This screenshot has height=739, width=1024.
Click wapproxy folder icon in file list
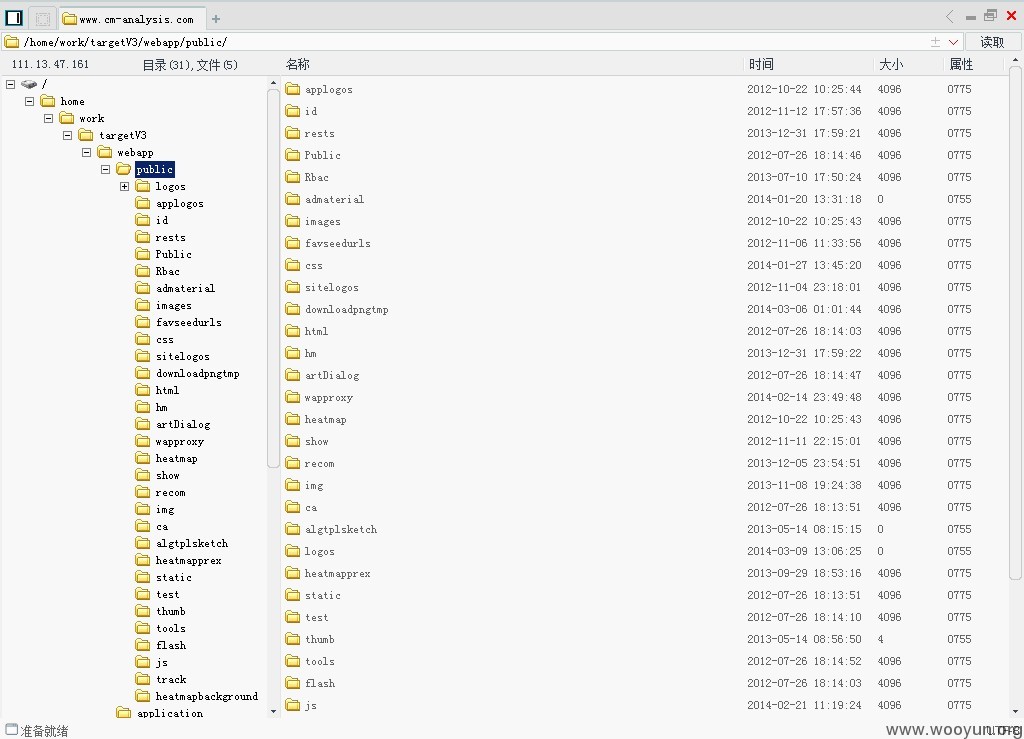tap(293, 397)
